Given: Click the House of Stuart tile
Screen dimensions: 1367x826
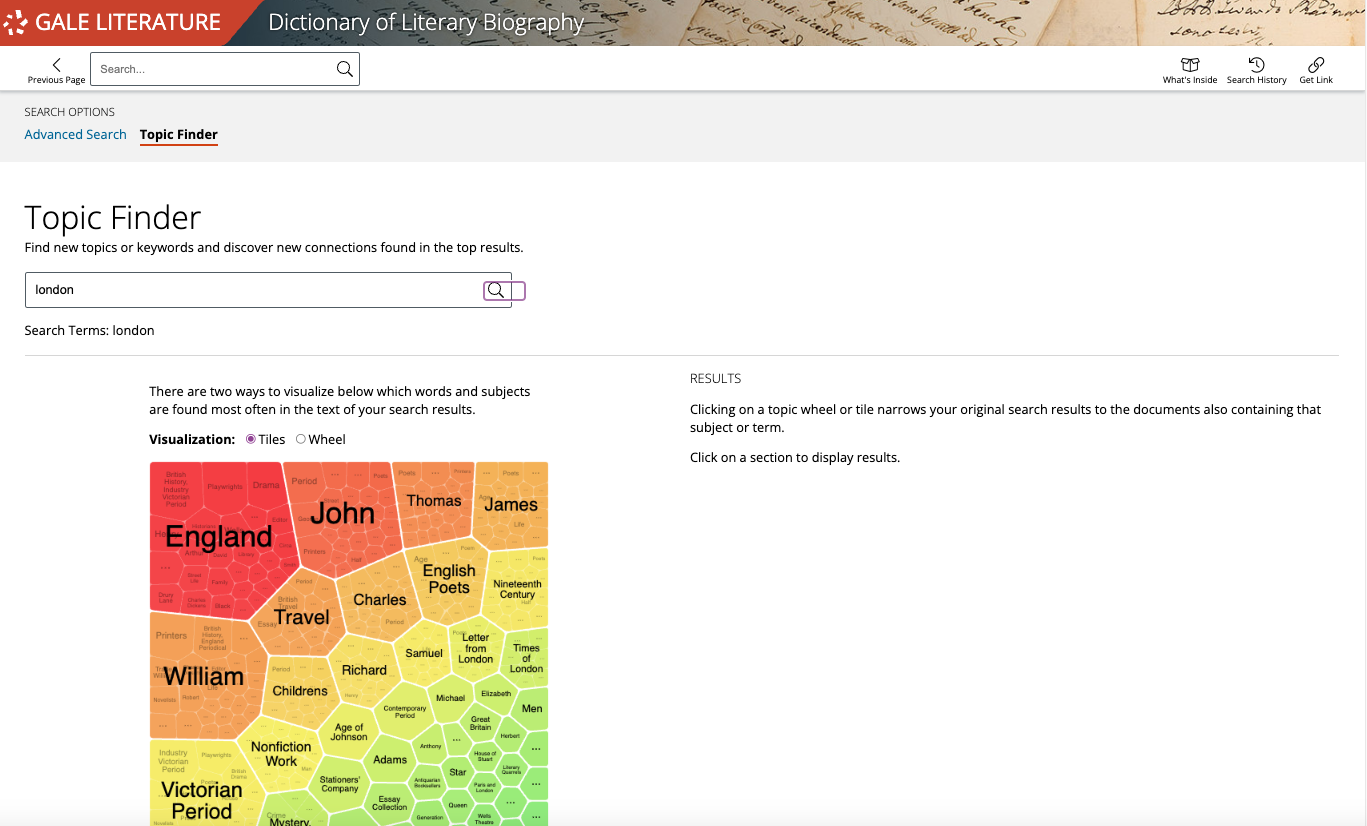Looking at the screenshot, I should [x=485, y=756].
